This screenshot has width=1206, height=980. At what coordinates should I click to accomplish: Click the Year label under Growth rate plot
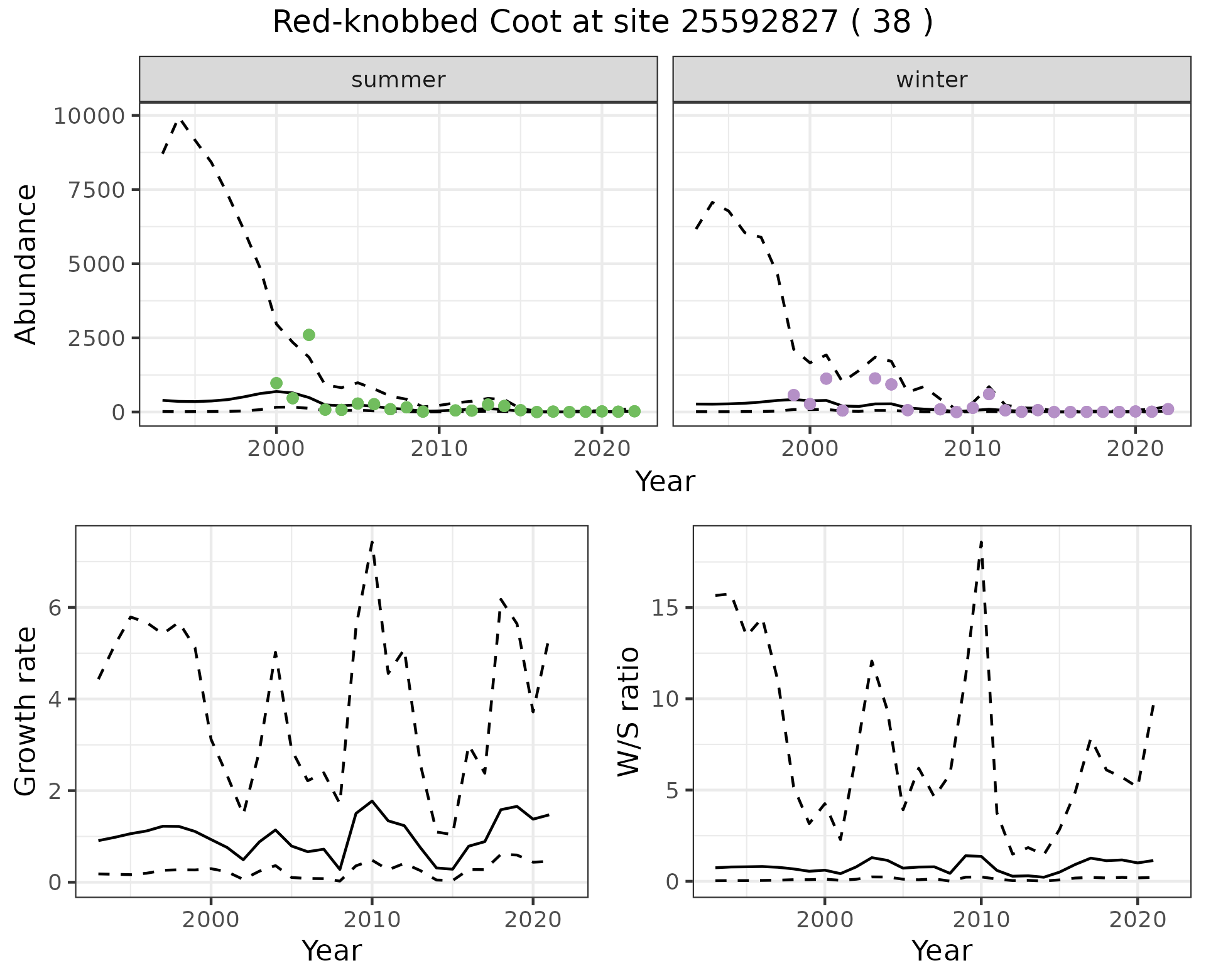click(331, 950)
